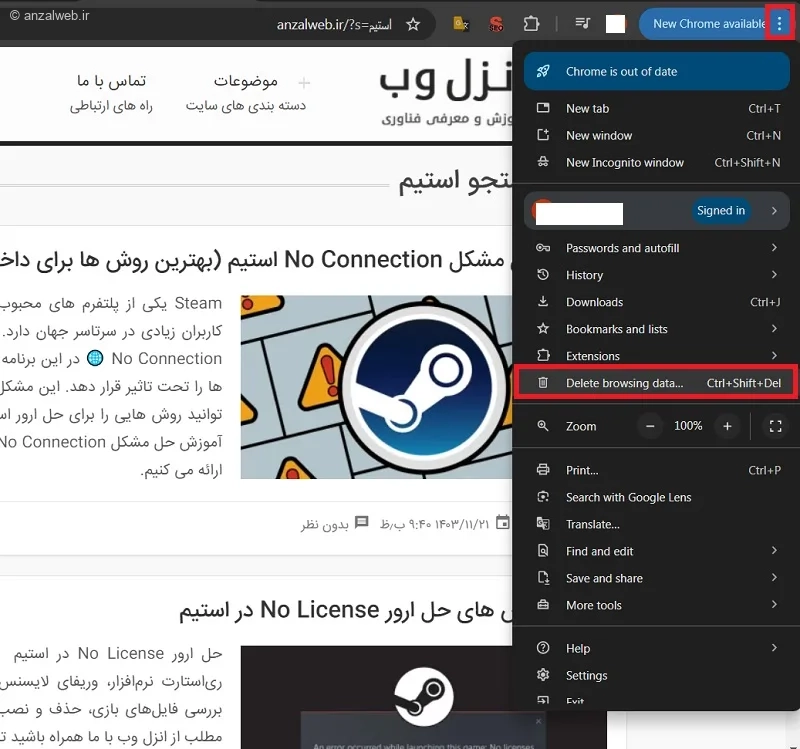This screenshot has height=749, width=800.
Task: Open More tools submenu
Action: (657, 605)
